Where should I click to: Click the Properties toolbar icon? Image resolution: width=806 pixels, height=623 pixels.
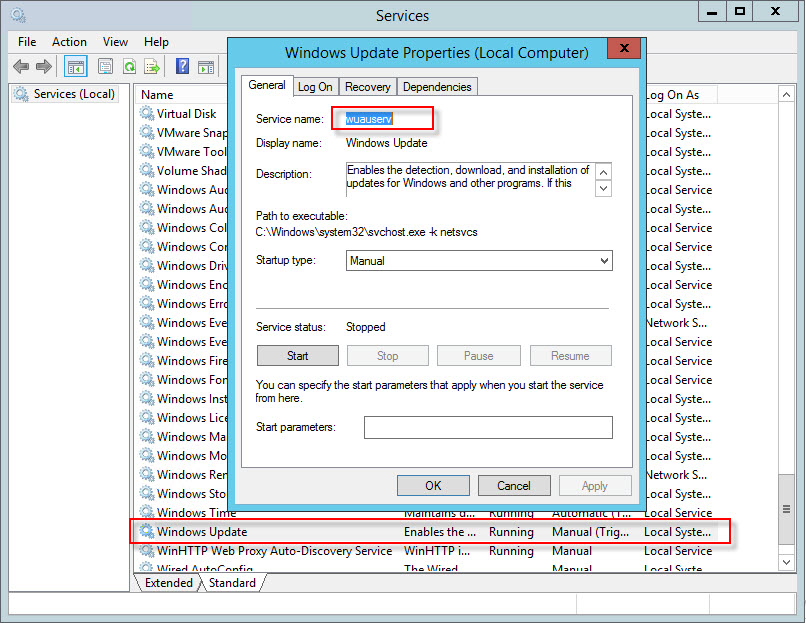pyautogui.click(x=105, y=66)
